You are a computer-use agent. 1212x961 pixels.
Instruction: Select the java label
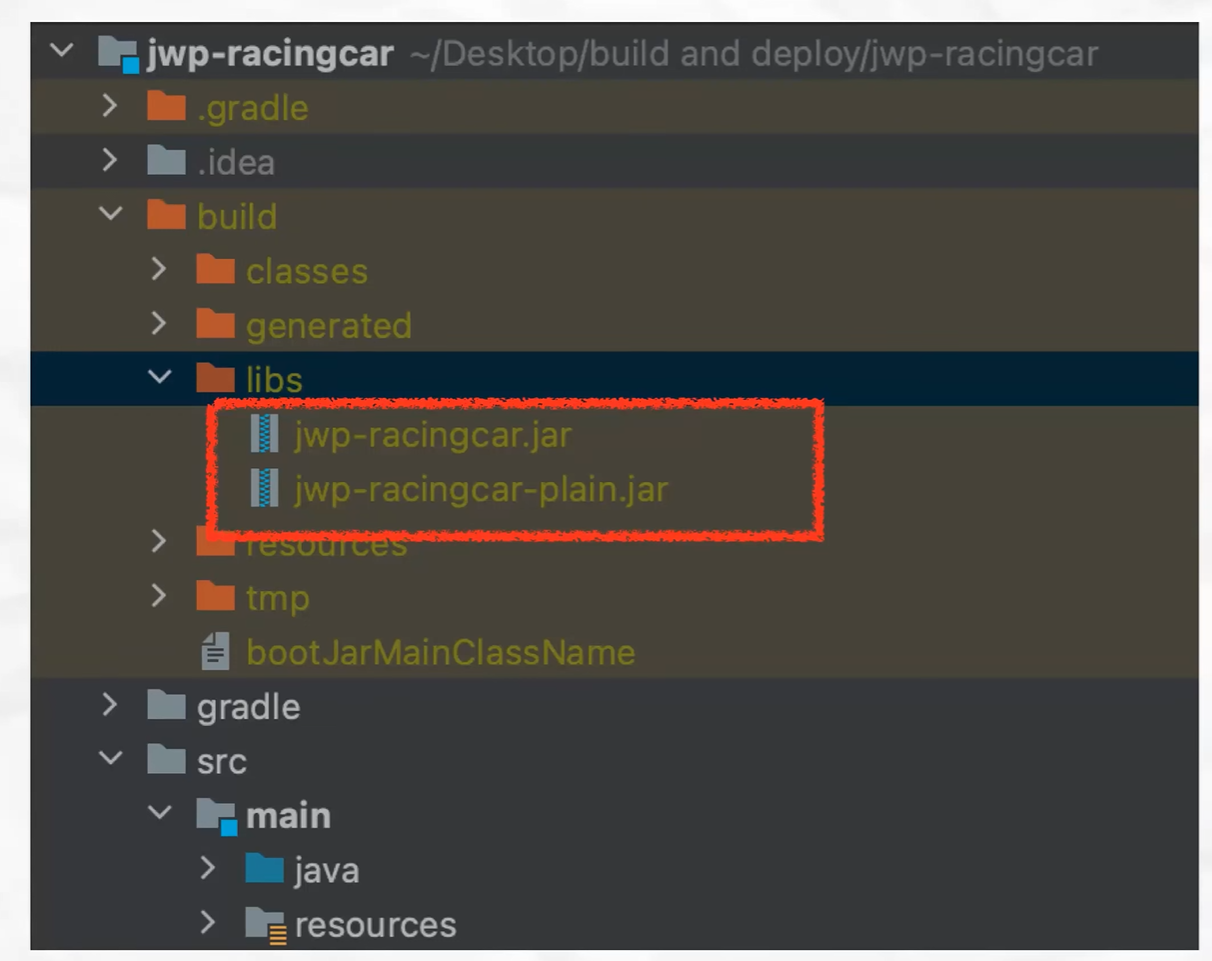pos(327,871)
